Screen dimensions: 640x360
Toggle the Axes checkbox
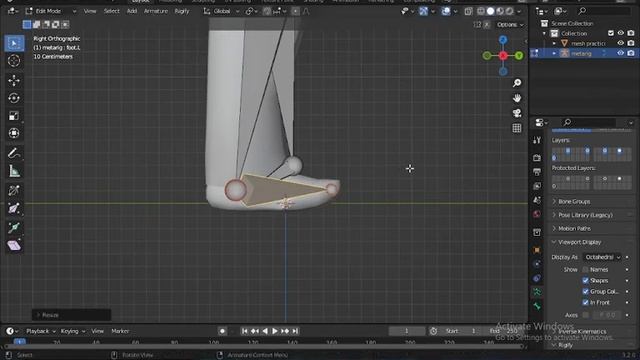[x=585, y=315]
